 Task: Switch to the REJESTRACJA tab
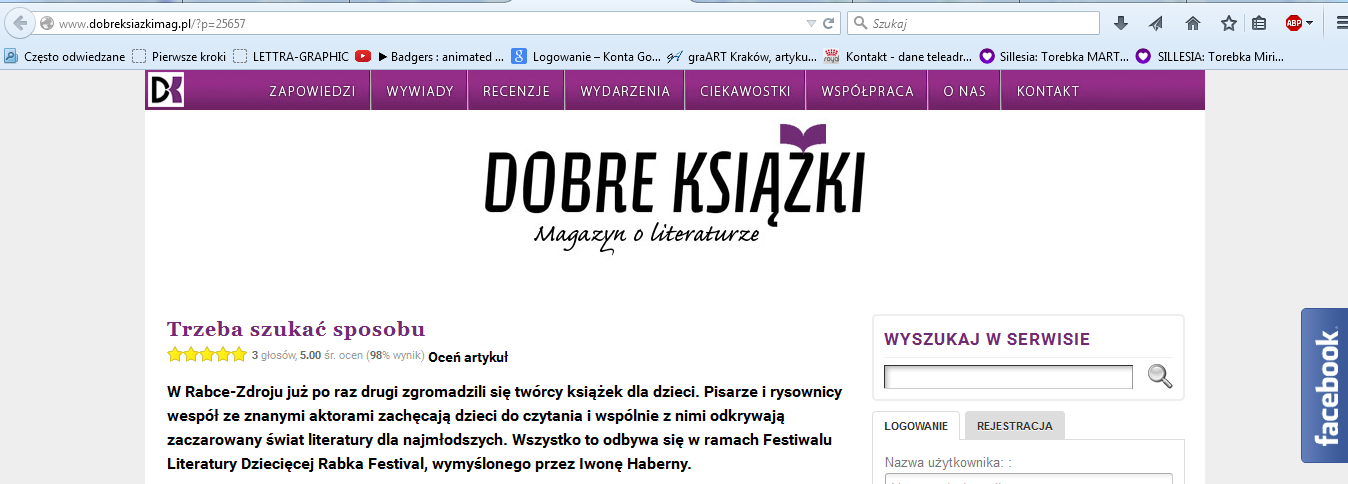tap(1015, 426)
